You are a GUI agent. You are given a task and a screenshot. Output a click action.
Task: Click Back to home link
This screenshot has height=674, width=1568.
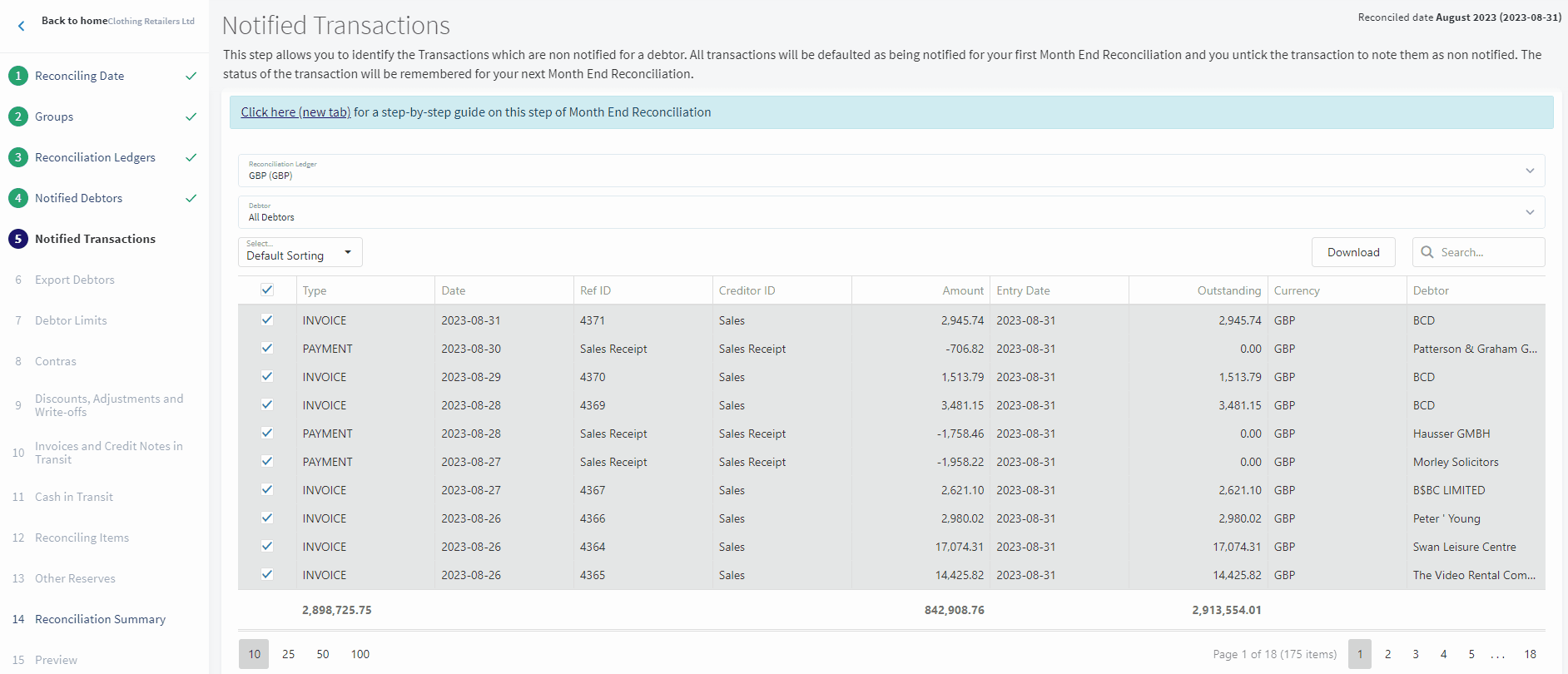74,21
